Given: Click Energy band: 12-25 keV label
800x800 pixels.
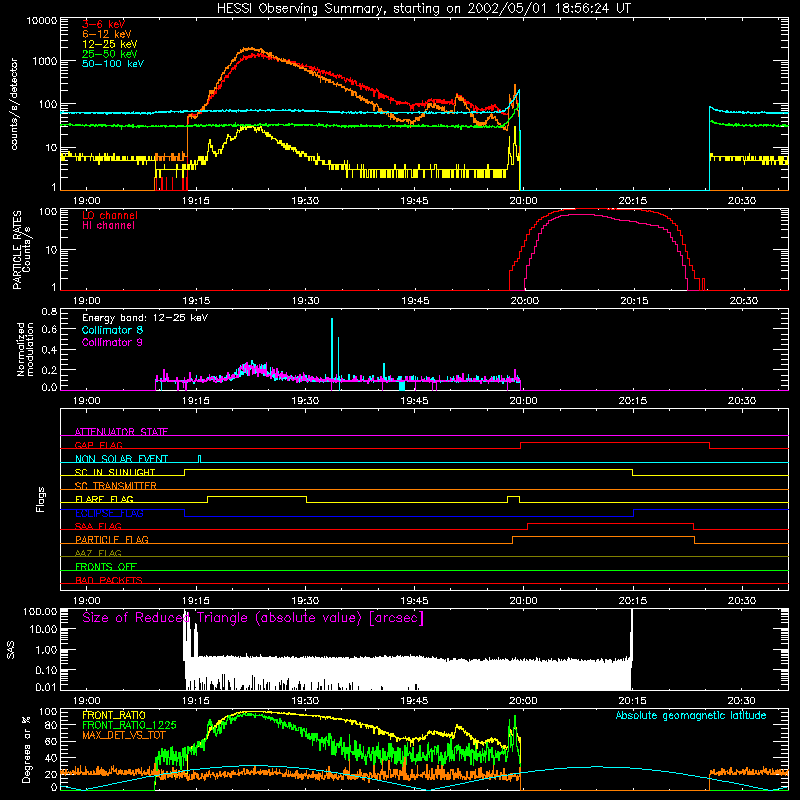Looking at the screenshot, I should click(145, 318).
